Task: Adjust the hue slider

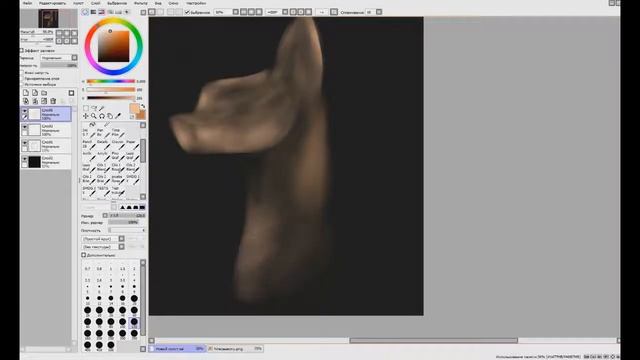Action: coord(111,81)
